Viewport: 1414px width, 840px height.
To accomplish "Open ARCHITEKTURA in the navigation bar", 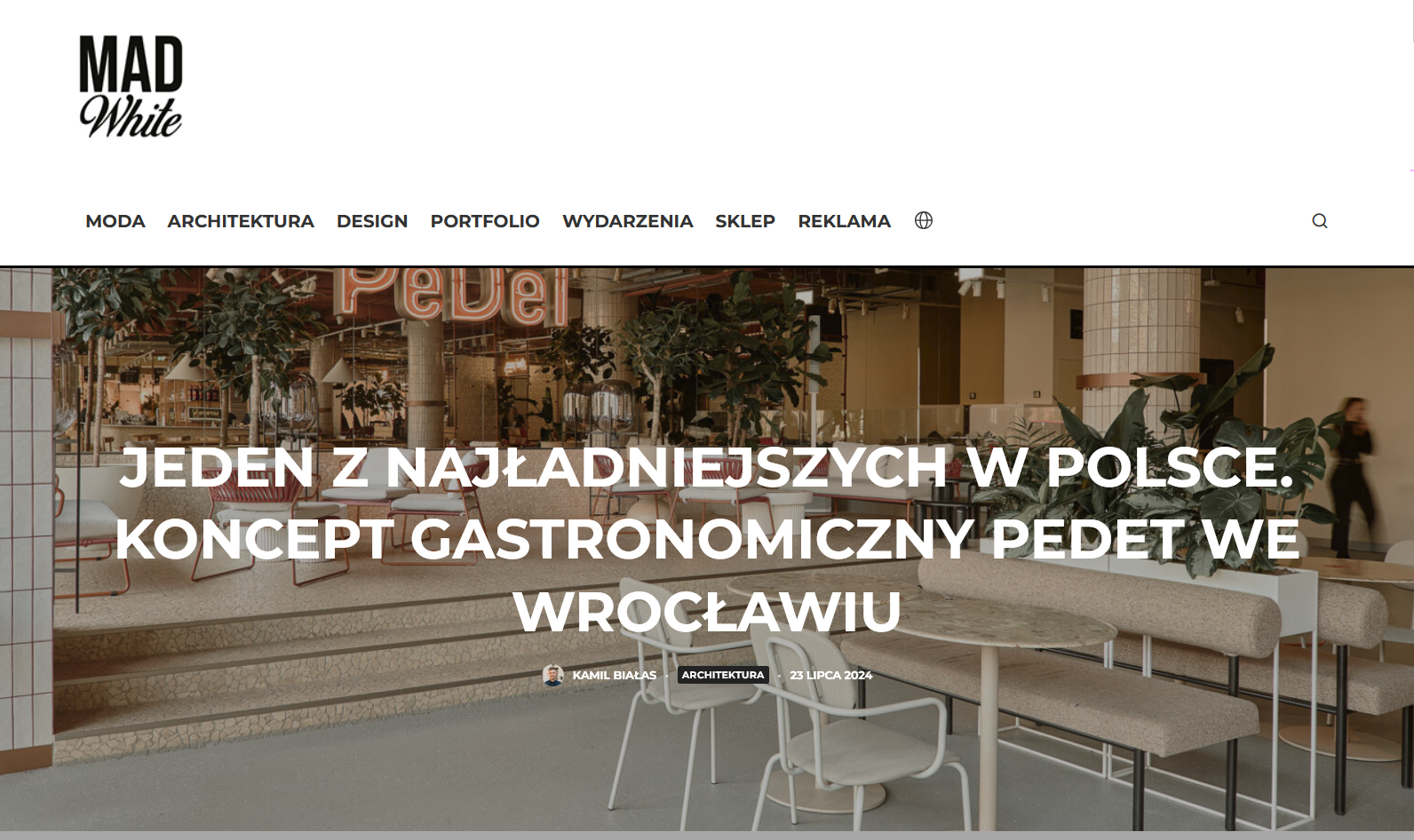I will [241, 221].
